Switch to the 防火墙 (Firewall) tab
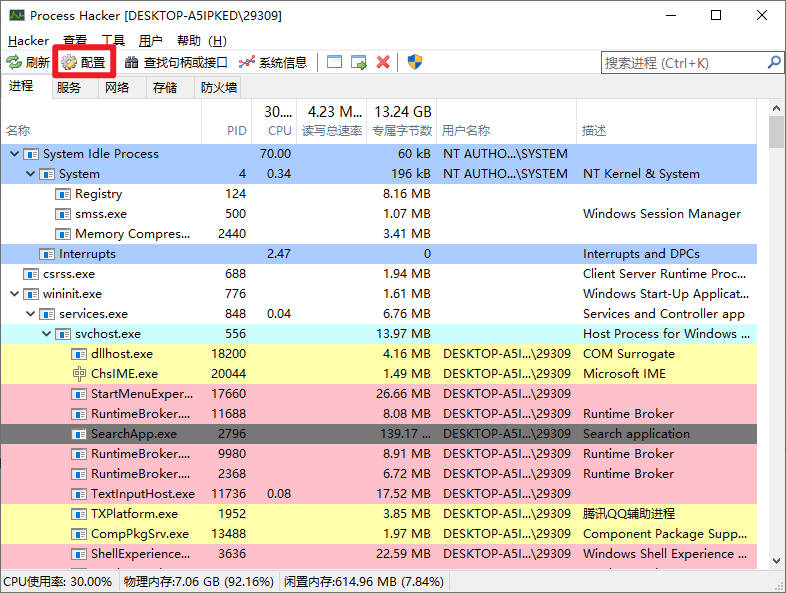786x593 pixels. coord(219,87)
